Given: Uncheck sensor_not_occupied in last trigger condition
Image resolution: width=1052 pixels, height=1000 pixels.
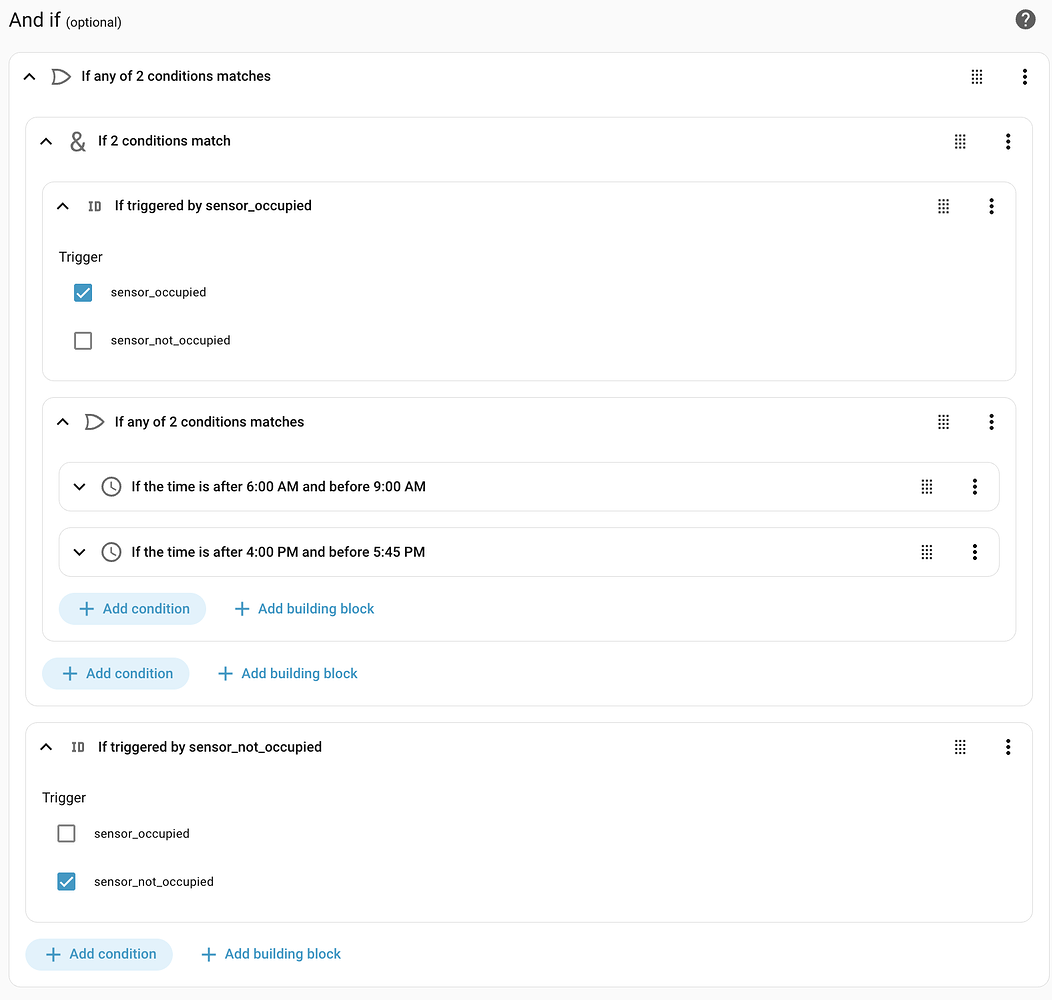Looking at the screenshot, I should tap(66, 881).
